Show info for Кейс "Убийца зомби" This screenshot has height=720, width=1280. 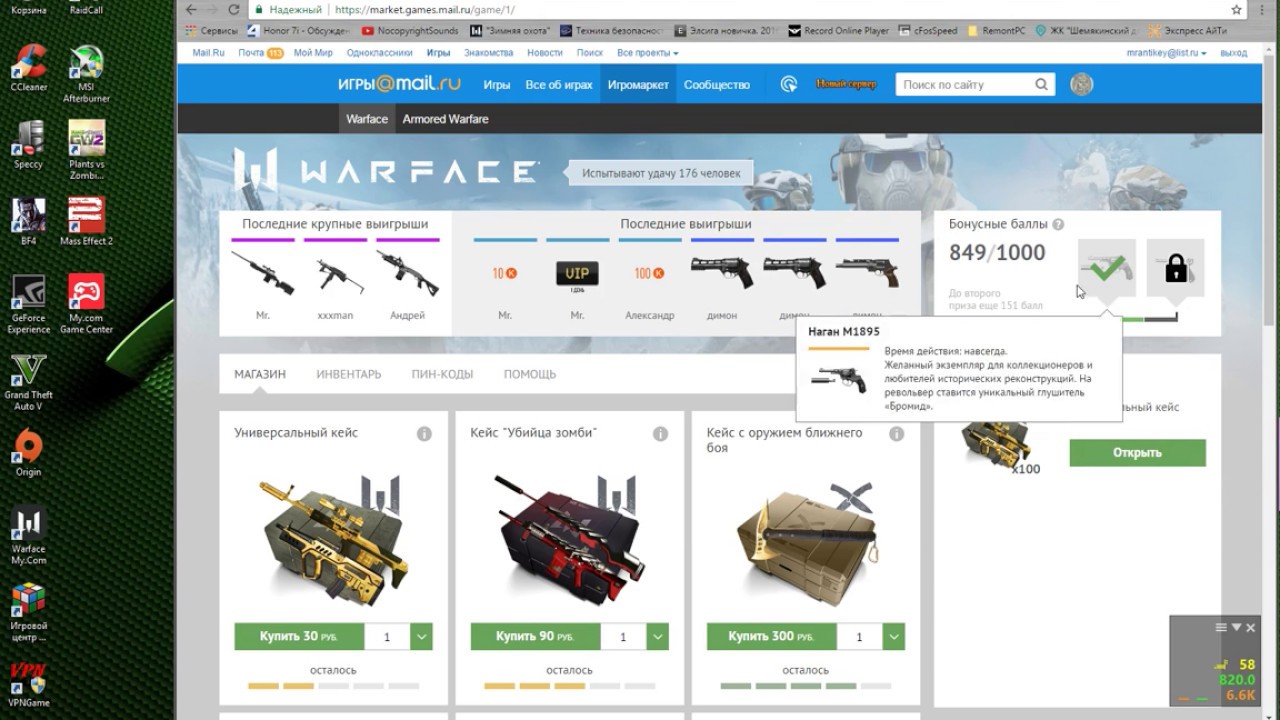[660, 434]
